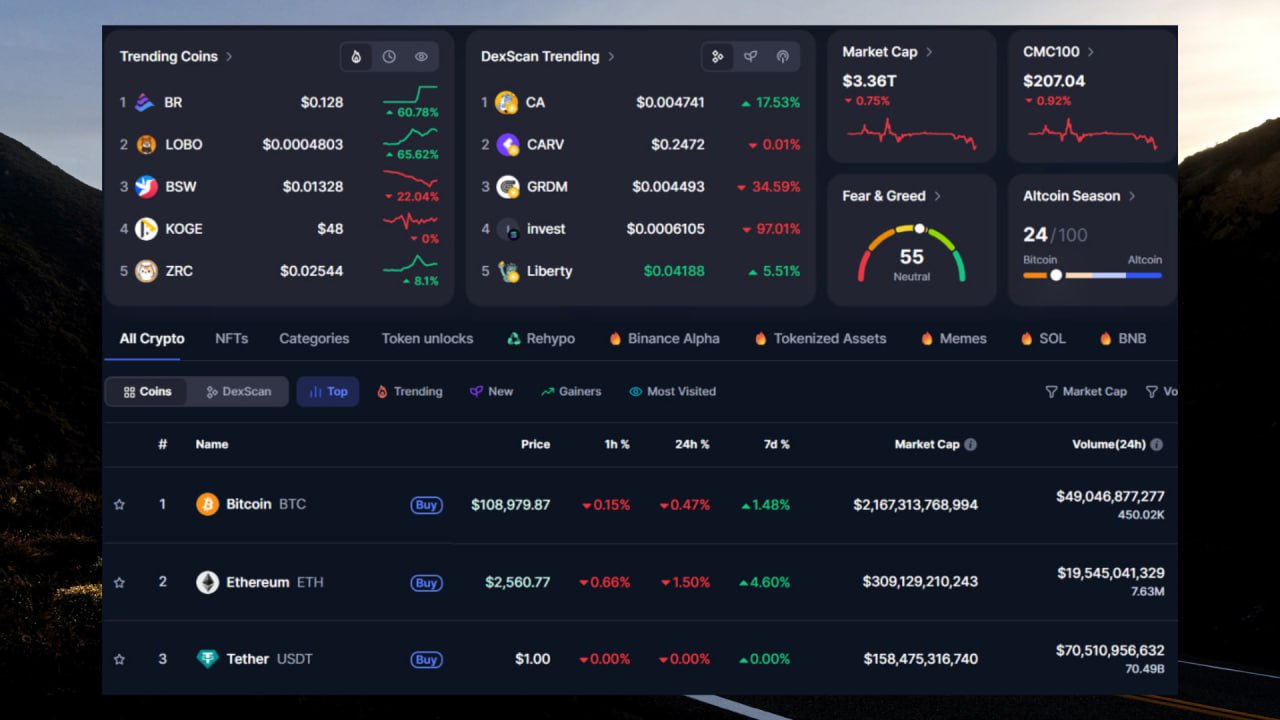Click the Altcoin Season slider handle

[x=1056, y=275]
